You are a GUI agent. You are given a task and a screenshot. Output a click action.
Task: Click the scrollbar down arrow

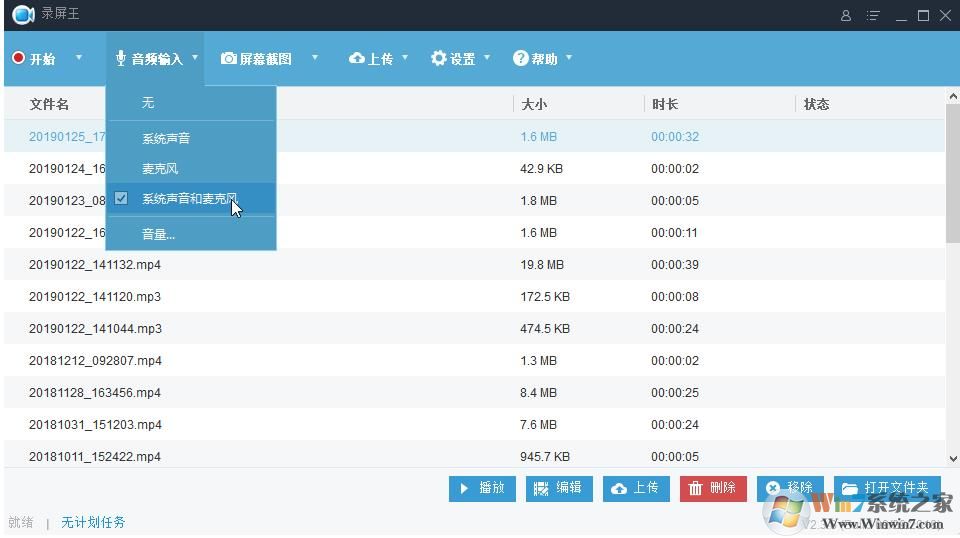[953, 458]
